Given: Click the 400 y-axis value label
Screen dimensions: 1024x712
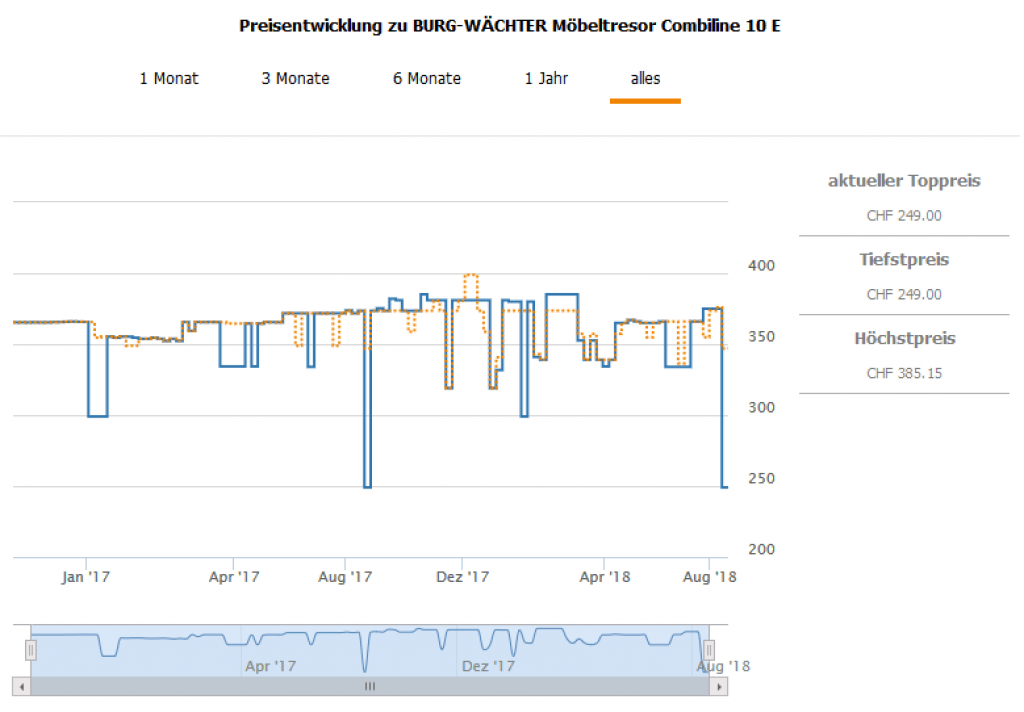Looking at the screenshot, I should point(761,266).
